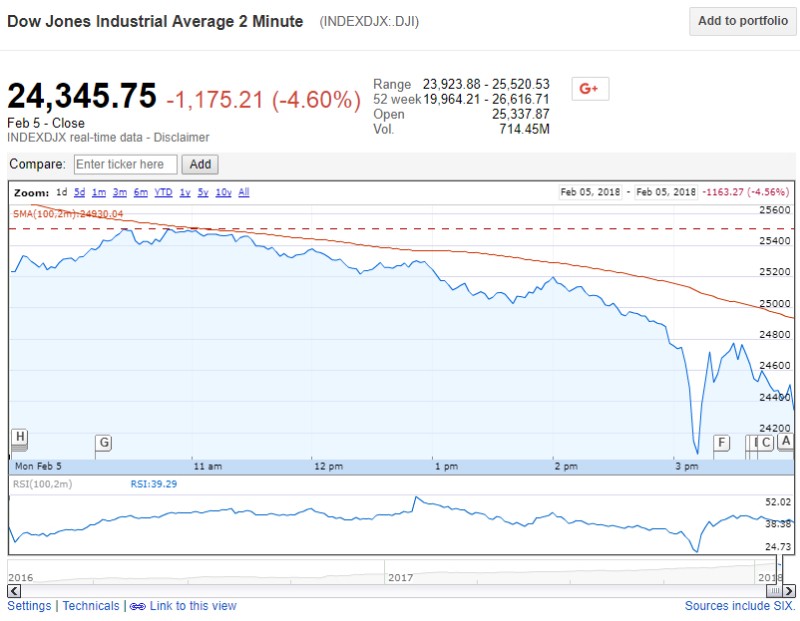The width and height of the screenshot is (800, 621).
Task: Click Link to this view
Action: [193, 606]
